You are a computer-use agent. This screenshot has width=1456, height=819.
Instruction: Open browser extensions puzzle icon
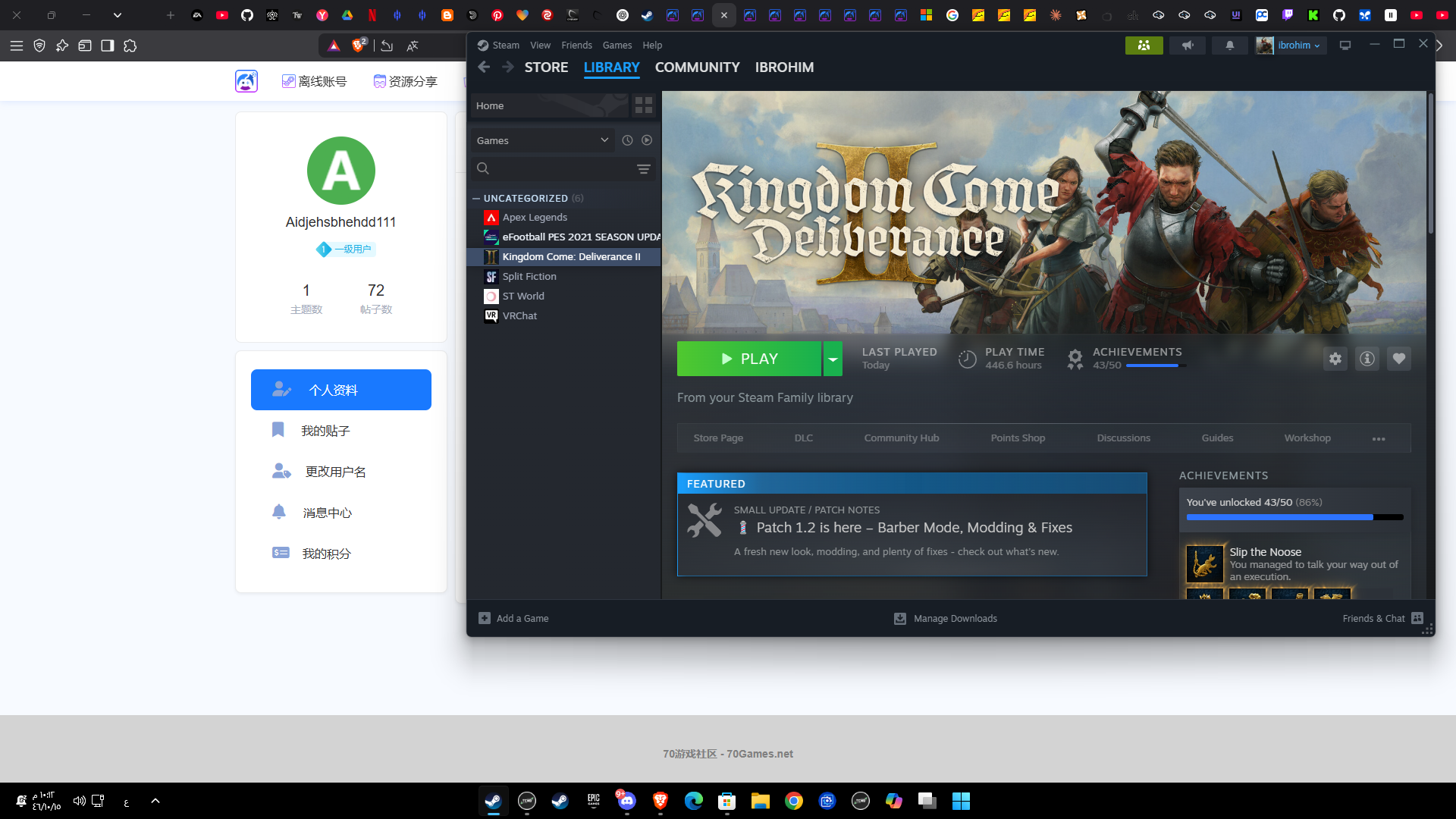(130, 45)
